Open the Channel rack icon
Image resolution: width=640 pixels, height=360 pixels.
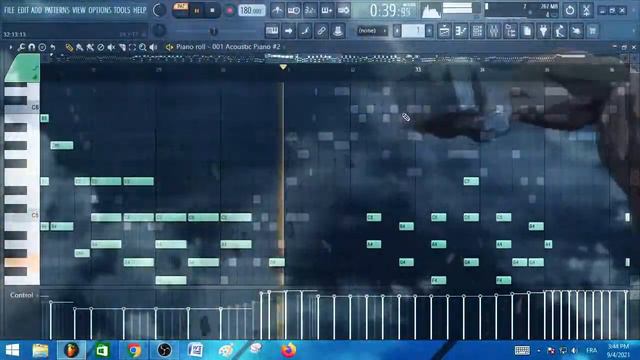[x=477, y=31]
